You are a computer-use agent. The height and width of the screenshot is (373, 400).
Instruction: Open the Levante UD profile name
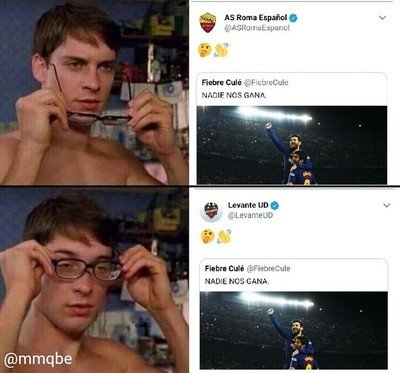(x=248, y=205)
